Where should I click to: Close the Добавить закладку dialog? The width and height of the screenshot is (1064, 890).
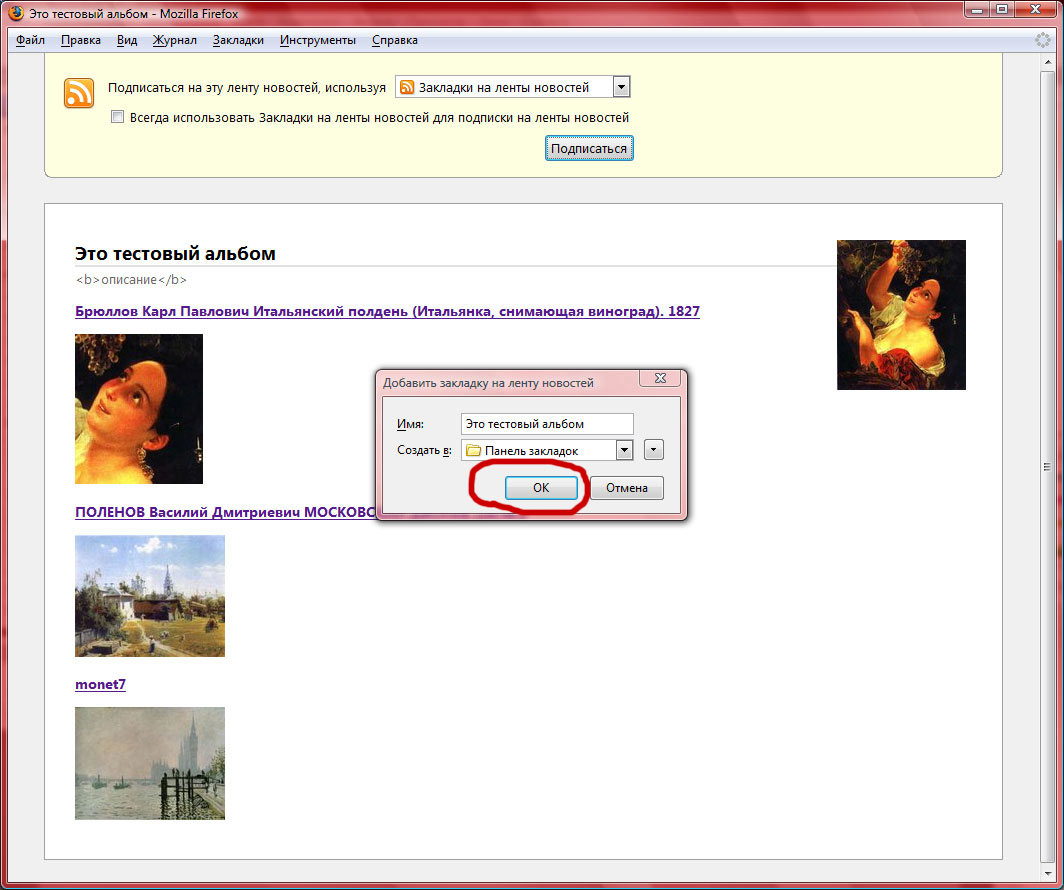tap(660, 379)
